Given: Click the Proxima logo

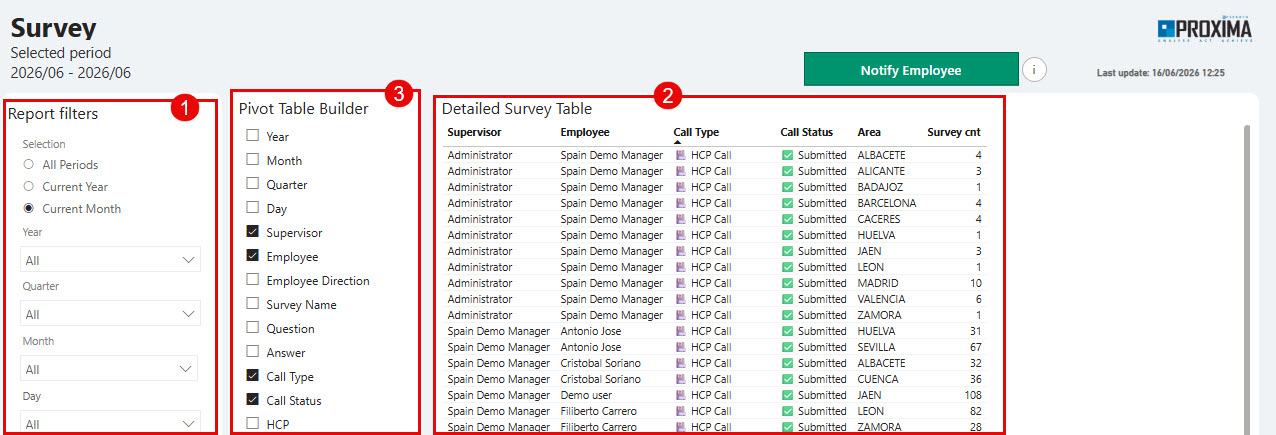Looking at the screenshot, I should (x=1204, y=29).
